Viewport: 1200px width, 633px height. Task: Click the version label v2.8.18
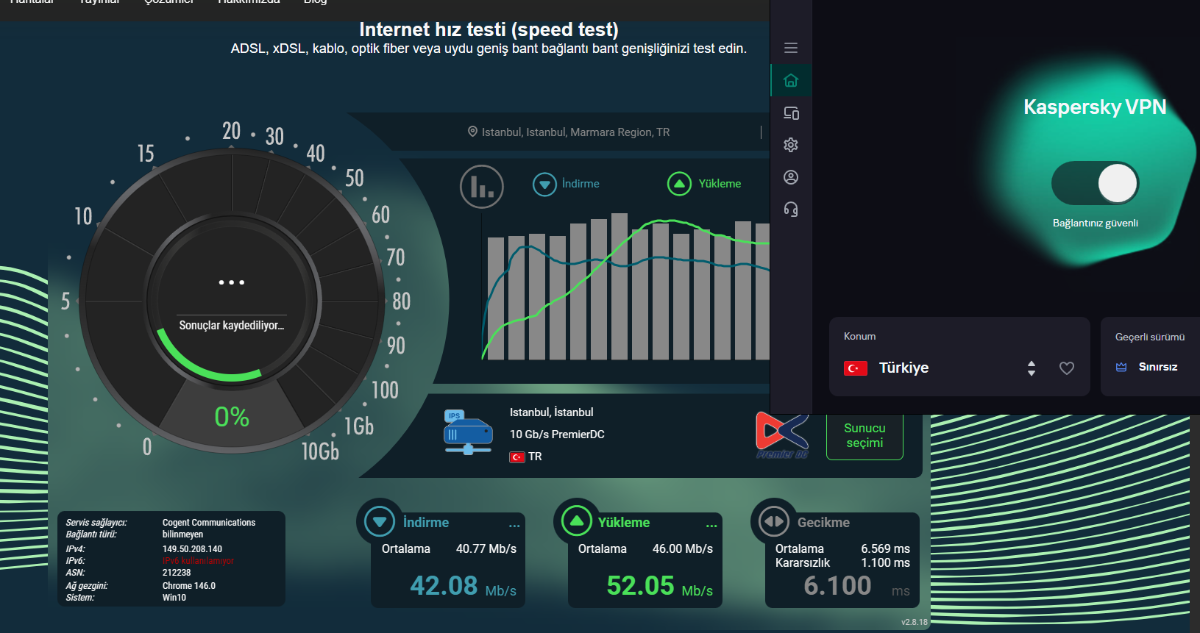tap(915, 622)
